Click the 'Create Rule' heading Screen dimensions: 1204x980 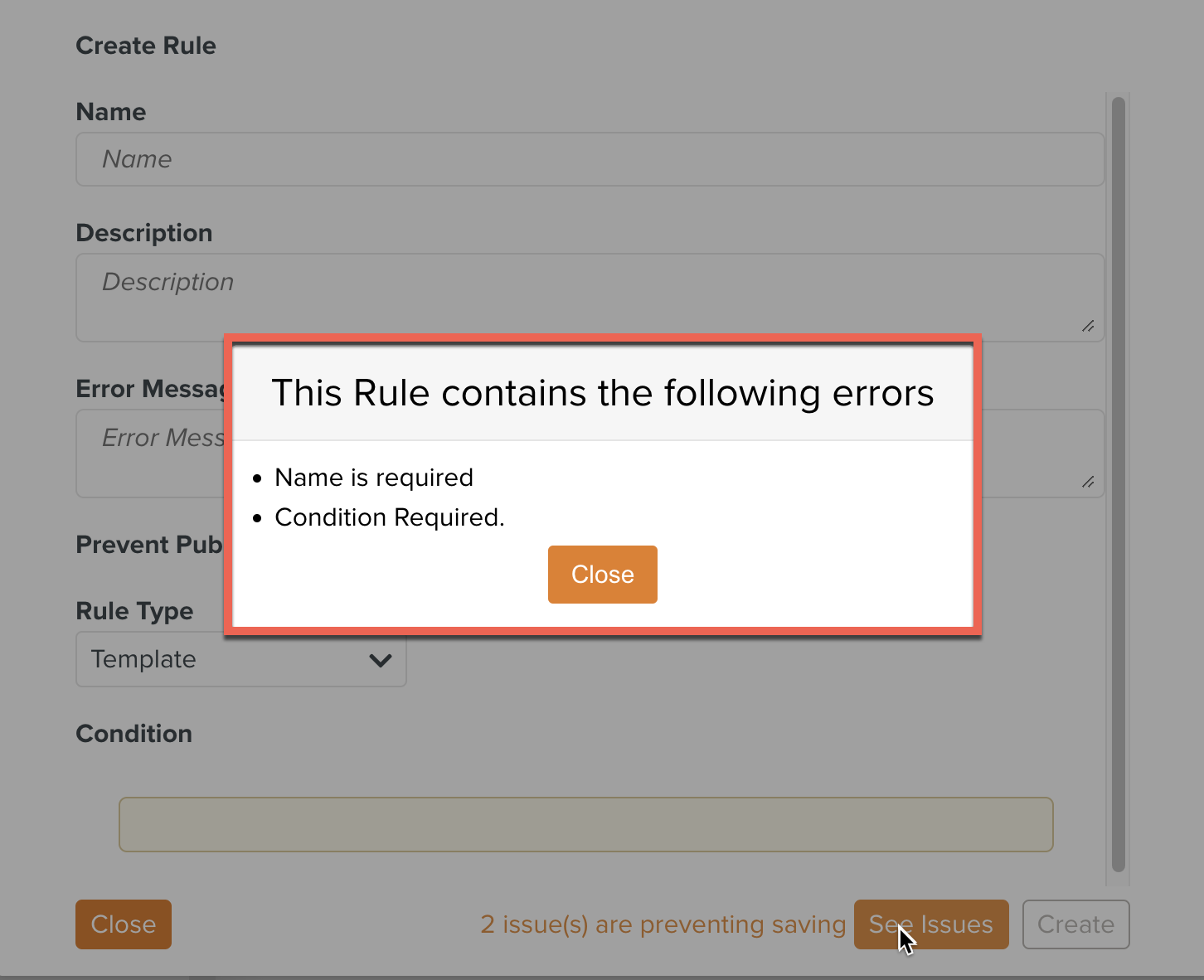pyautogui.click(x=146, y=46)
